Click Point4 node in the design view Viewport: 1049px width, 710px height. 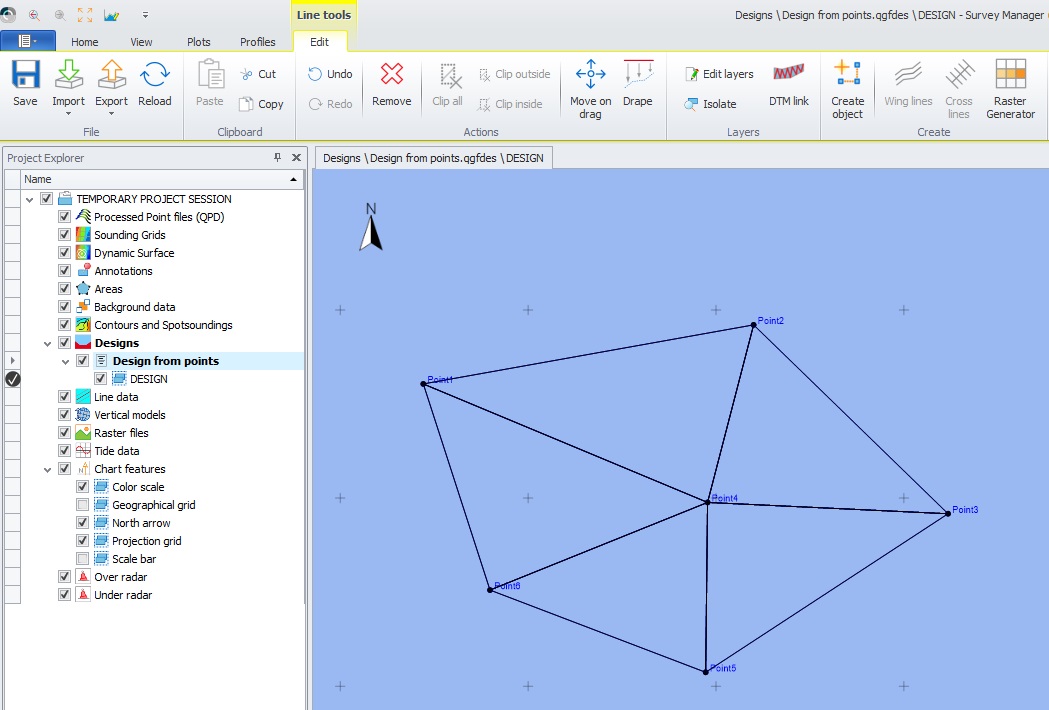coord(707,502)
